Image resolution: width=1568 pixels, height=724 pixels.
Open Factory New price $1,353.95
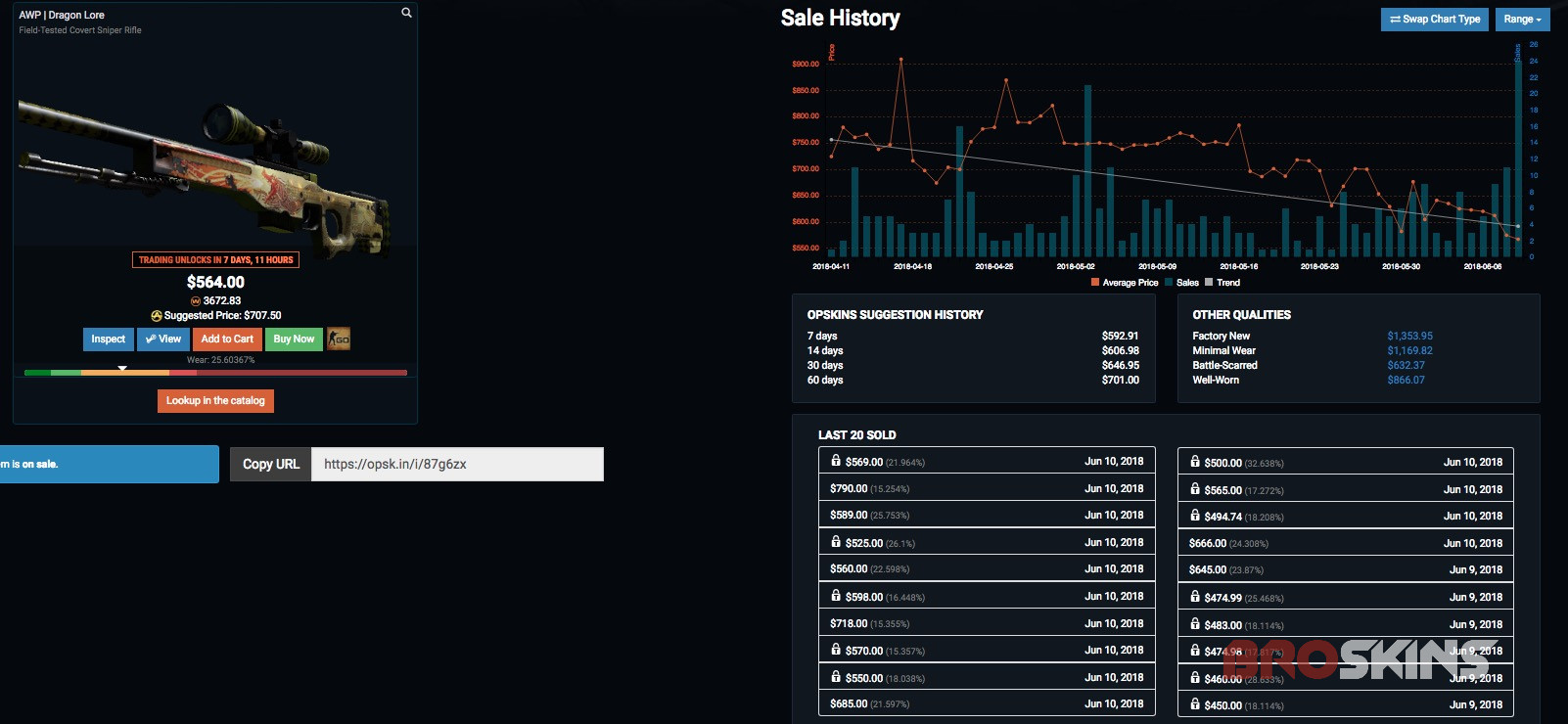[1409, 336]
